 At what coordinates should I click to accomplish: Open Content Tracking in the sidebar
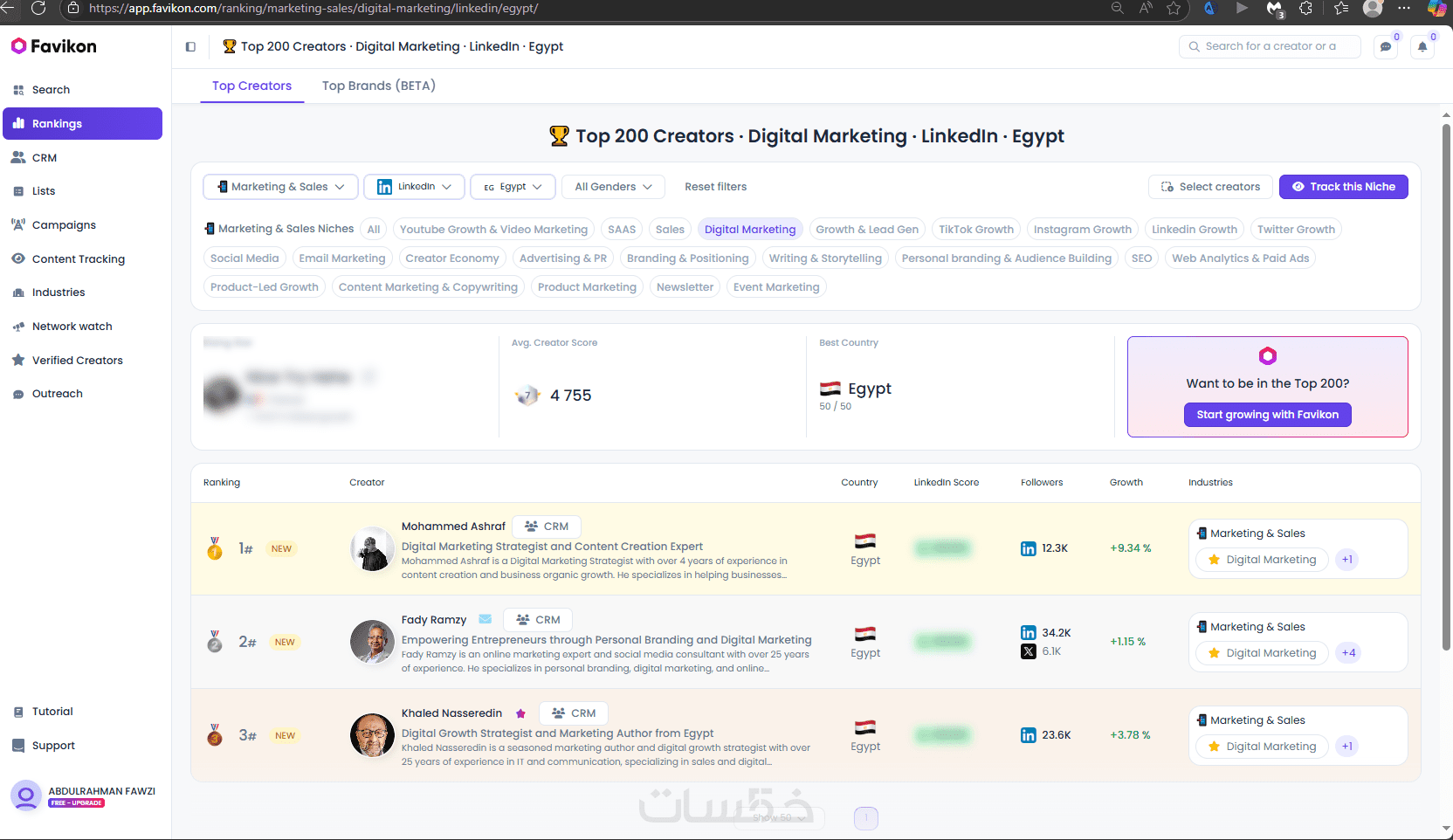(82, 259)
